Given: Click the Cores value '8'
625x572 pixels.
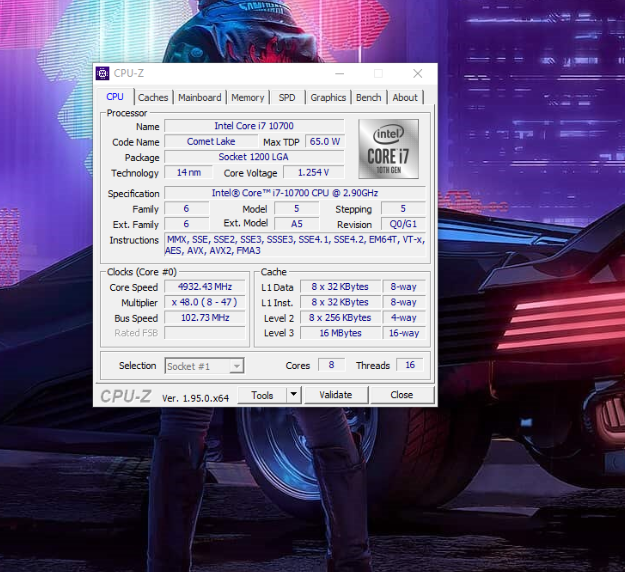Looking at the screenshot, I should (331, 365).
